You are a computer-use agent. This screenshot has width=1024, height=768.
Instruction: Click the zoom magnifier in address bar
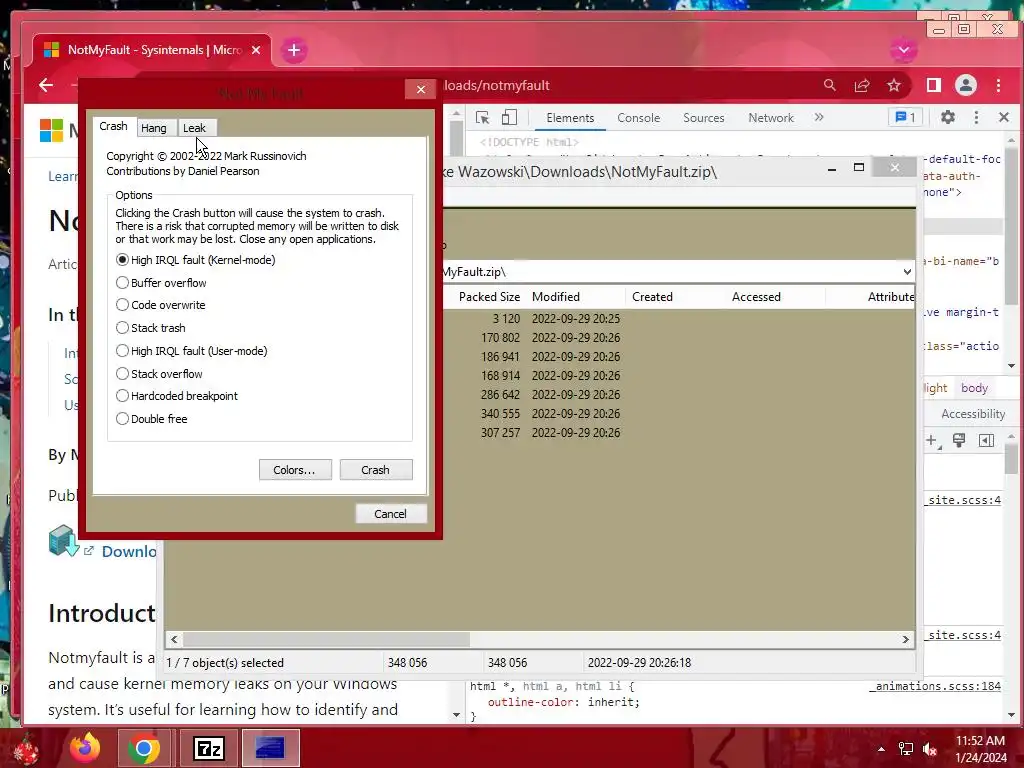829,86
